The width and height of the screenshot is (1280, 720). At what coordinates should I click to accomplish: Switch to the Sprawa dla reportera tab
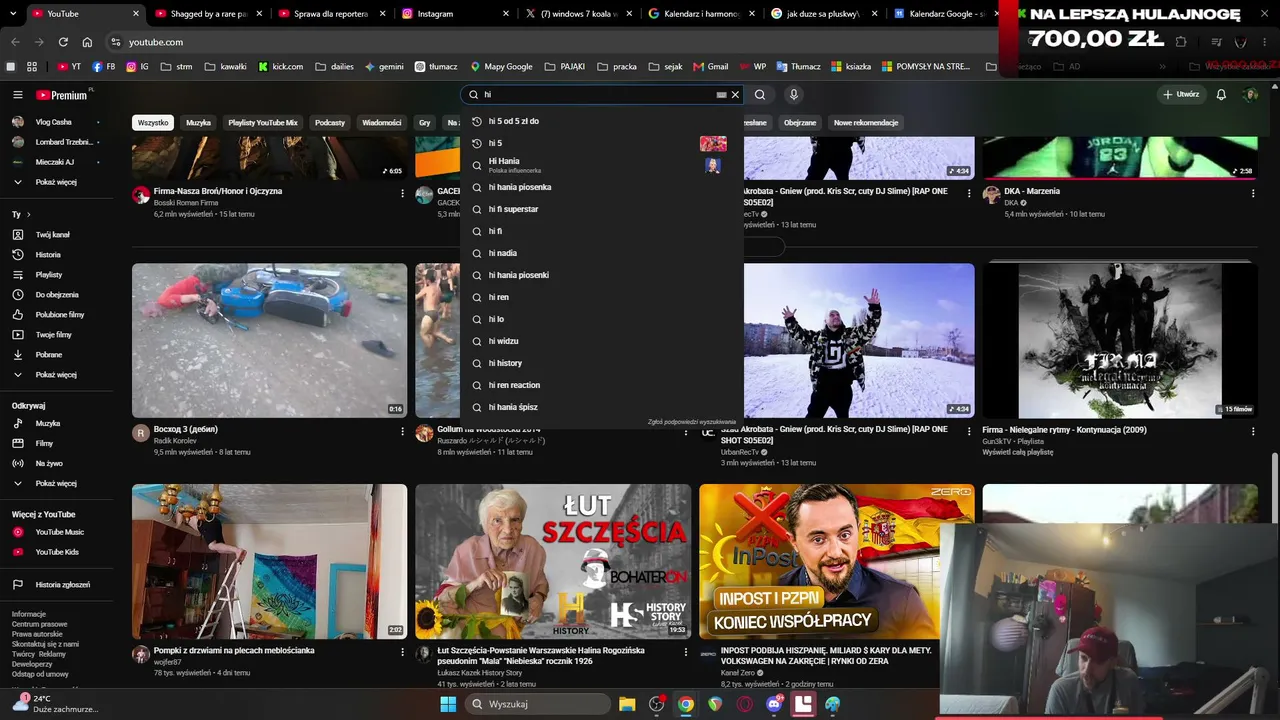tap(331, 14)
